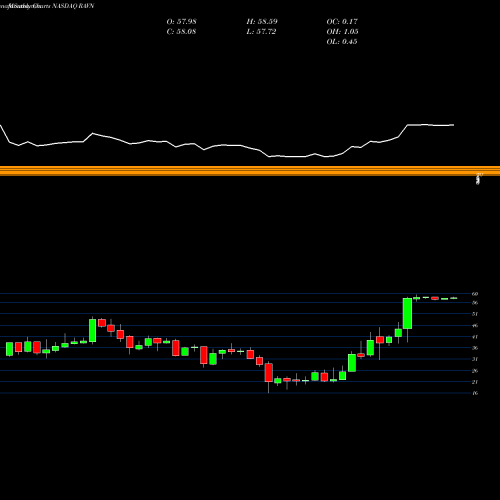Click the close price value C: 58.08
The image size is (500, 500).
tap(181, 32)
